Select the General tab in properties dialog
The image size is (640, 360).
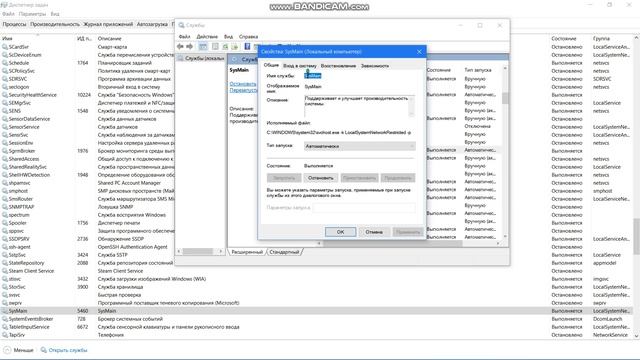(271, 65)
